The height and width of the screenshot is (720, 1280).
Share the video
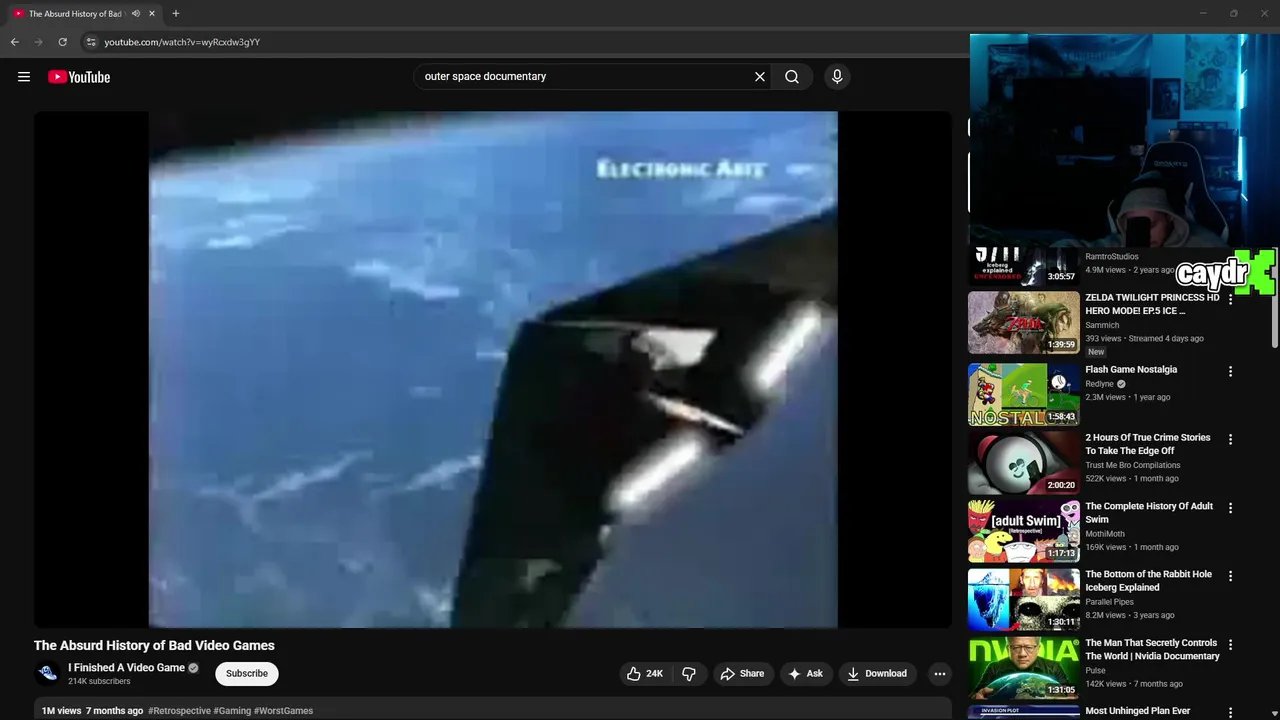click(742, 674)
